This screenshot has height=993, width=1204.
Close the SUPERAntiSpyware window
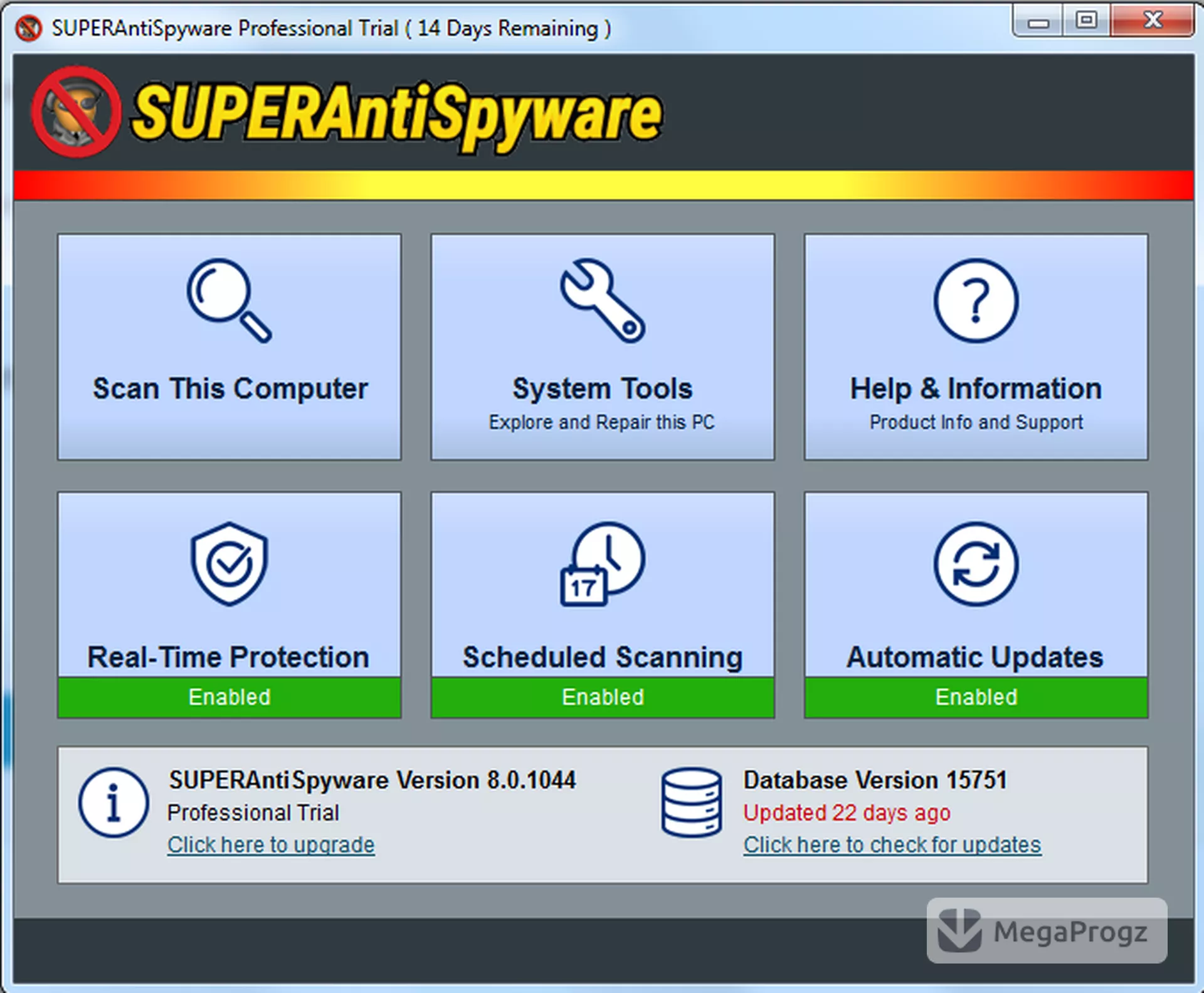click(1153, 21)
